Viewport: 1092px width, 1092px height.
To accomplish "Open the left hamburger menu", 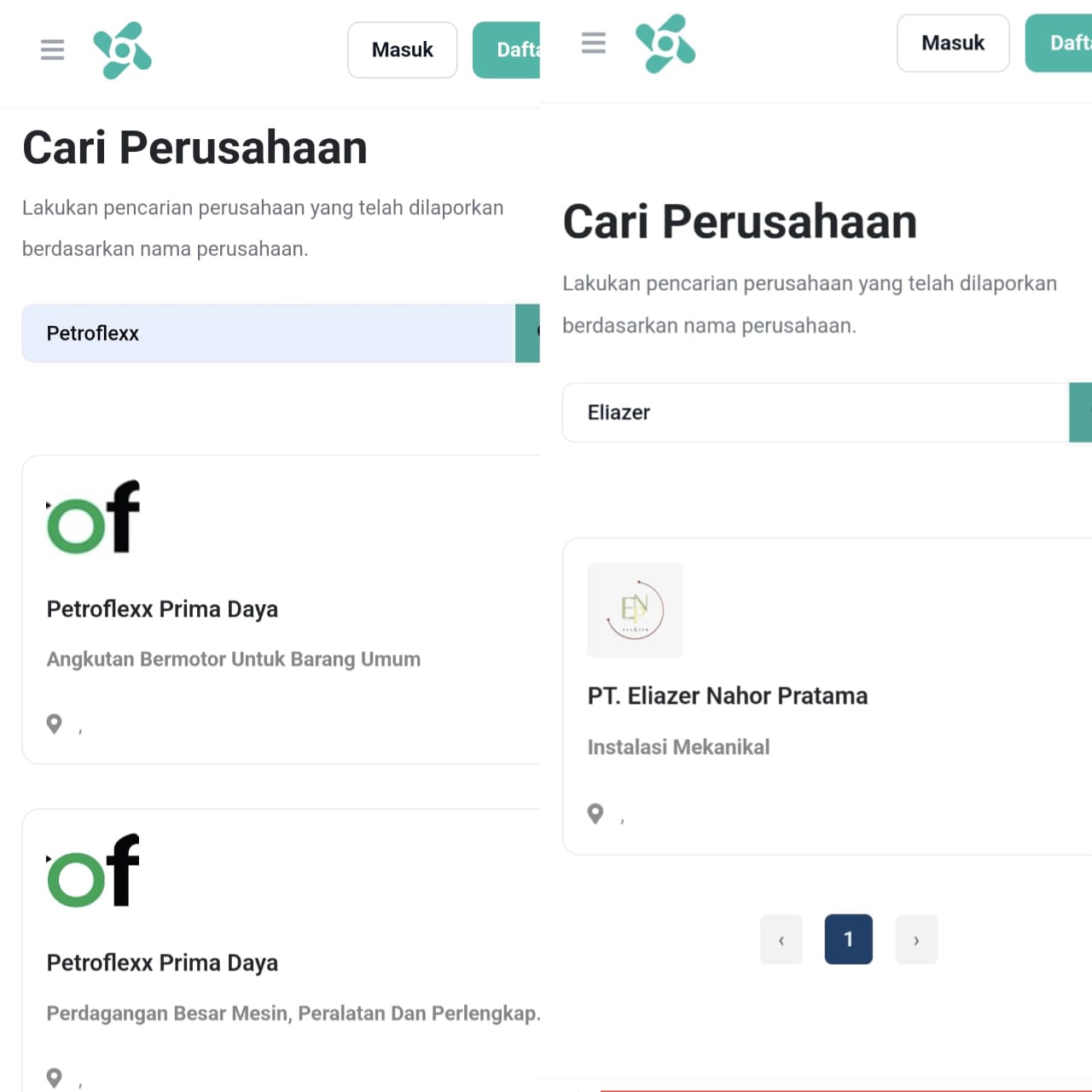I will tap(52, 49).
